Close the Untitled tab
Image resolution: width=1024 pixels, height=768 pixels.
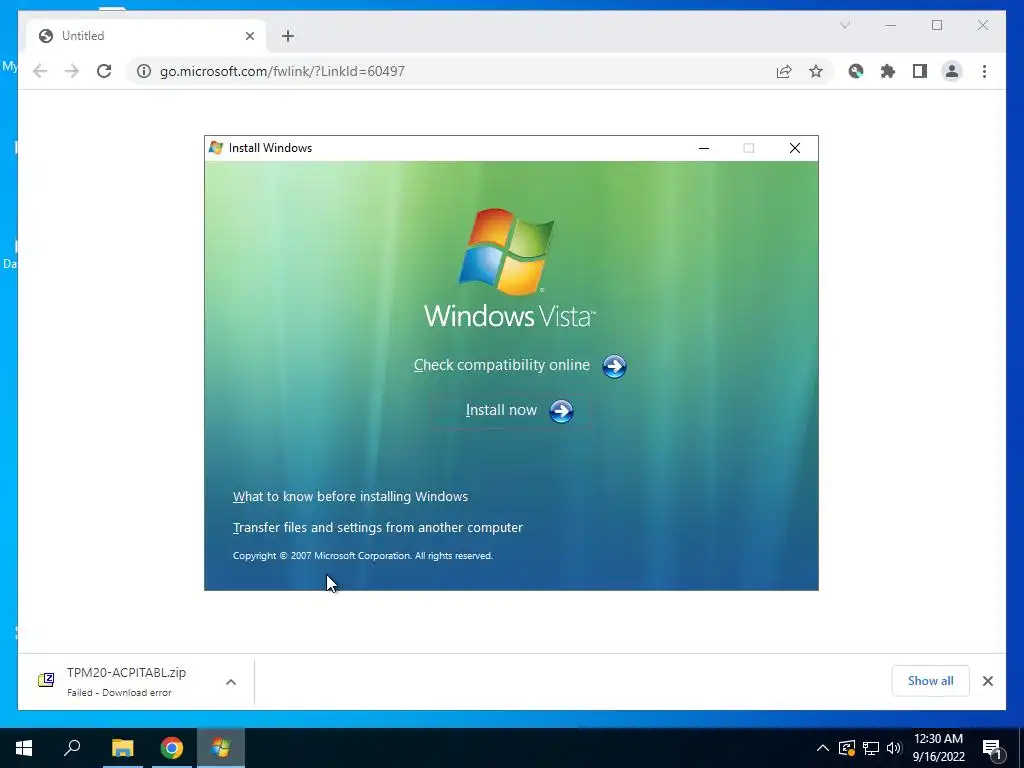pos(249,36)
